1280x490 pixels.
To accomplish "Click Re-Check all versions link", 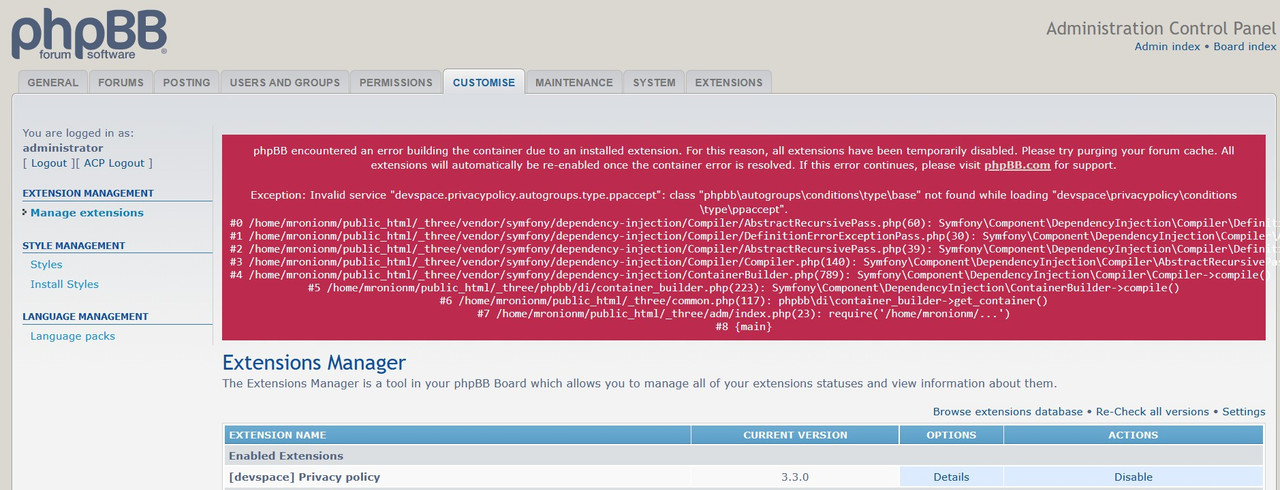I will (1153, 412).
